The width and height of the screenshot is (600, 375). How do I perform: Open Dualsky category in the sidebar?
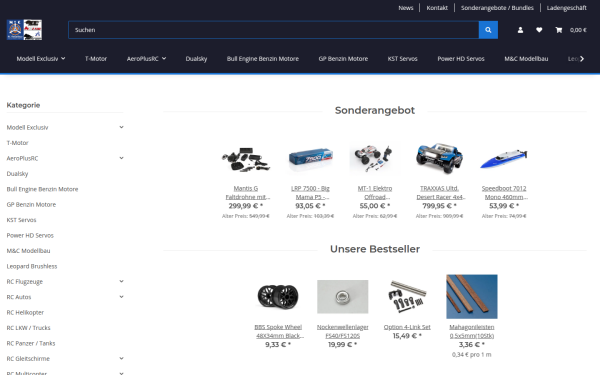click(x=17, y=173)
